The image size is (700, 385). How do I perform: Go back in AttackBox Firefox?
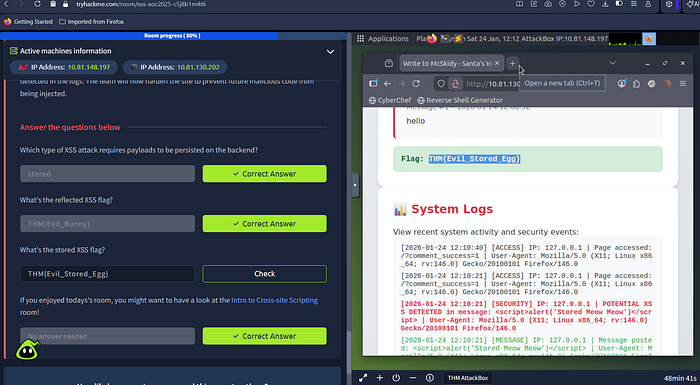[x=387, y=84]
